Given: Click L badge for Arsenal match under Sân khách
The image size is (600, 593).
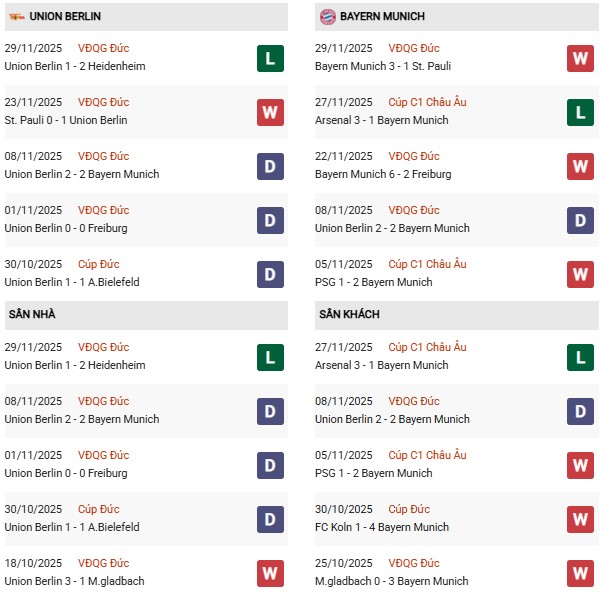Looking at the screenshot, I should [x=581, y=357].
